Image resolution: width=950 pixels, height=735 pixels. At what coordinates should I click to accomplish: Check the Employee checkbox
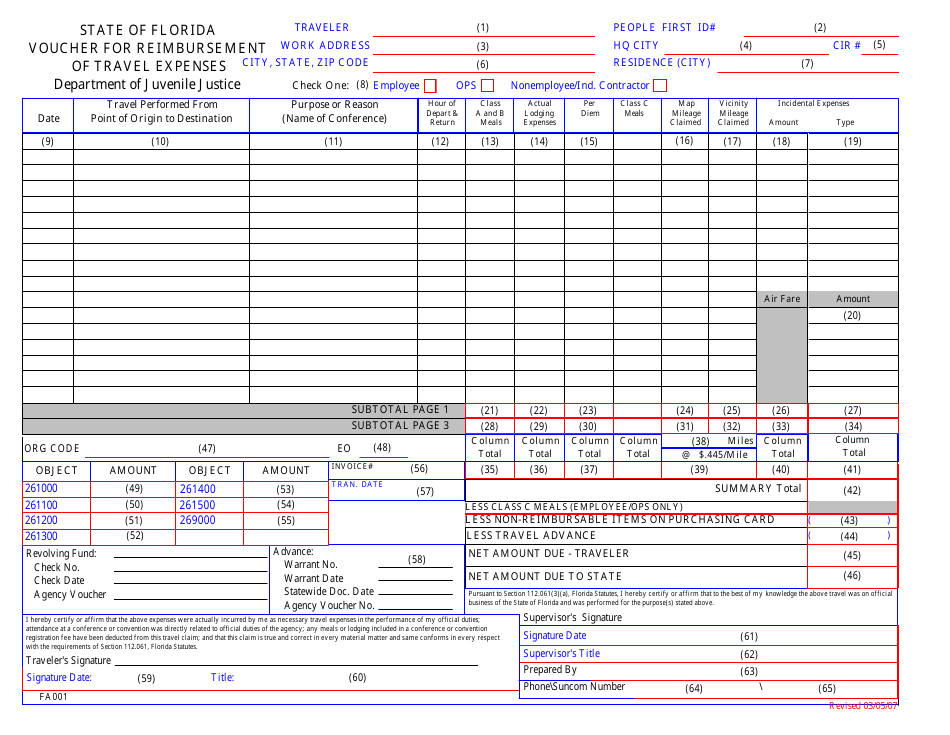[430, 85]
